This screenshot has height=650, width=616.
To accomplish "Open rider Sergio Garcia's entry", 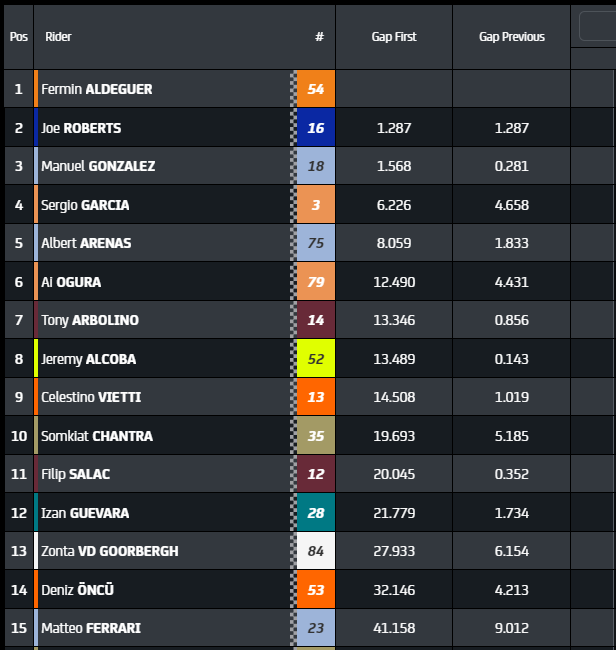I will point(85,205).
